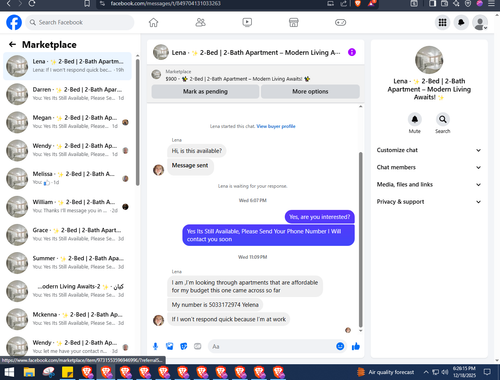The image size is (500, 380).
Task: Attach a file with the image icon
Action: coord(169,346)
